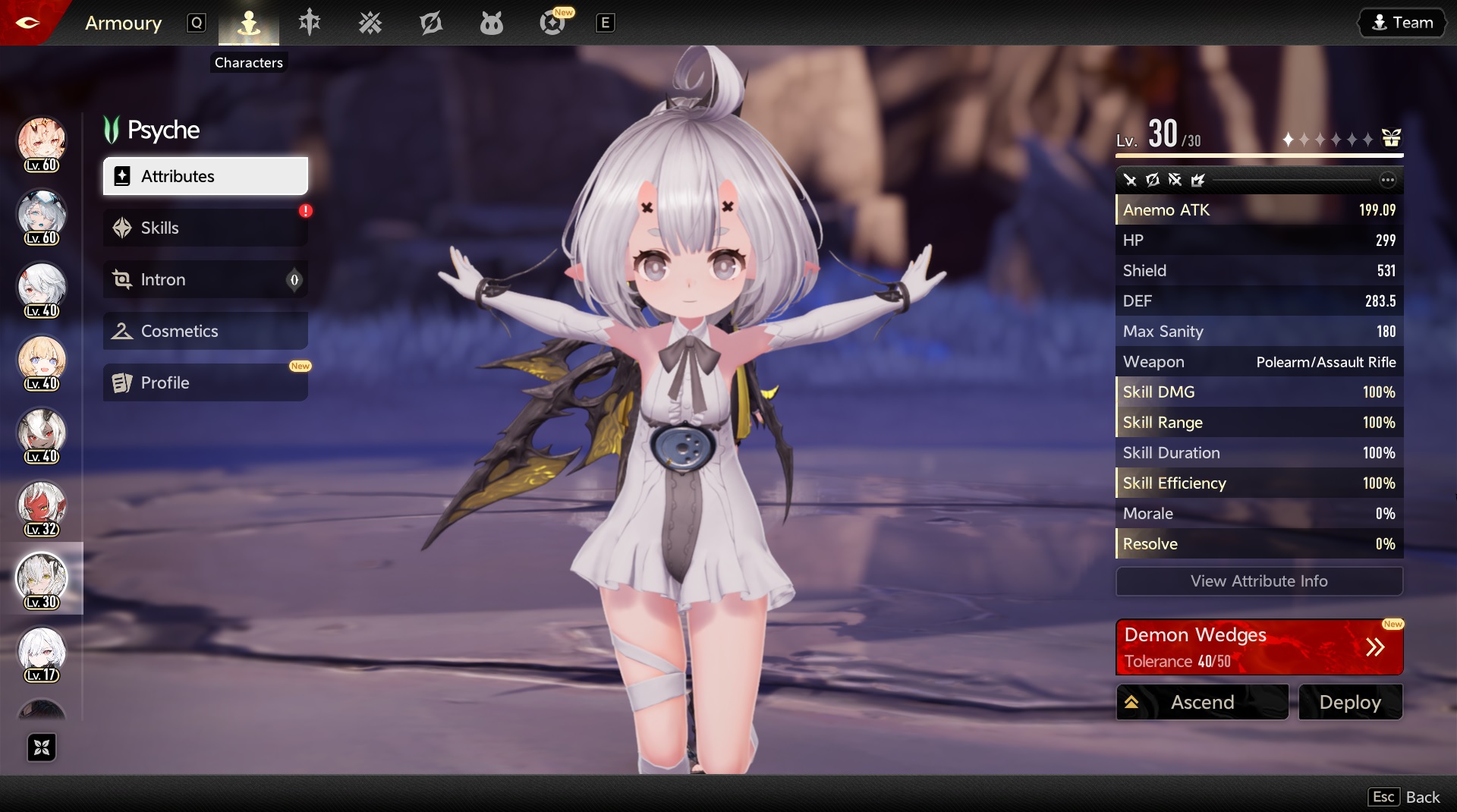The image size is (1457, 812).
Task: Open the Cosmetics section
Action: tap(206, 331)
